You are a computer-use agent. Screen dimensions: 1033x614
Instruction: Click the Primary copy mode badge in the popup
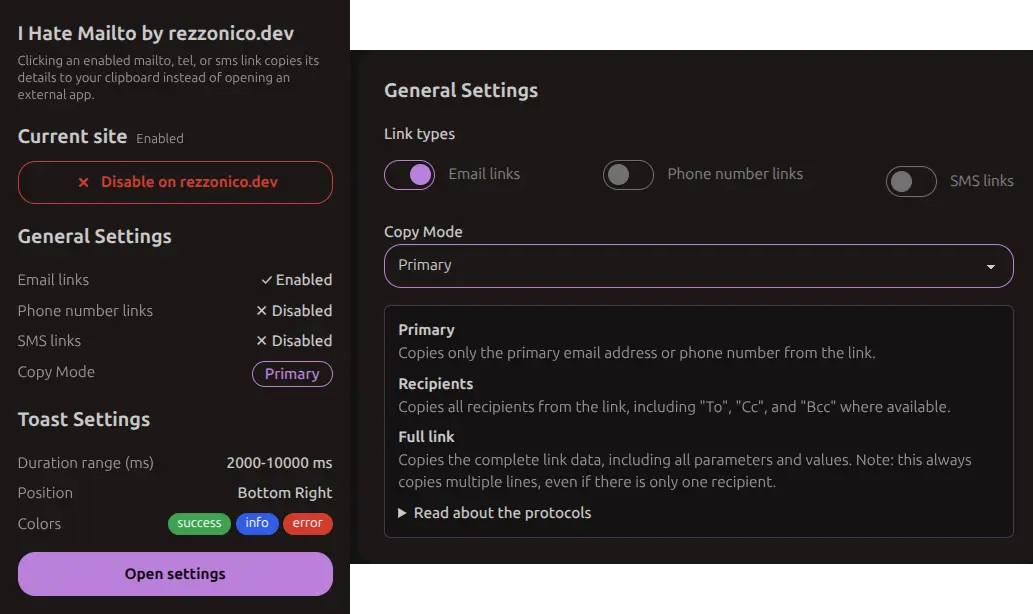click(292, 374)
